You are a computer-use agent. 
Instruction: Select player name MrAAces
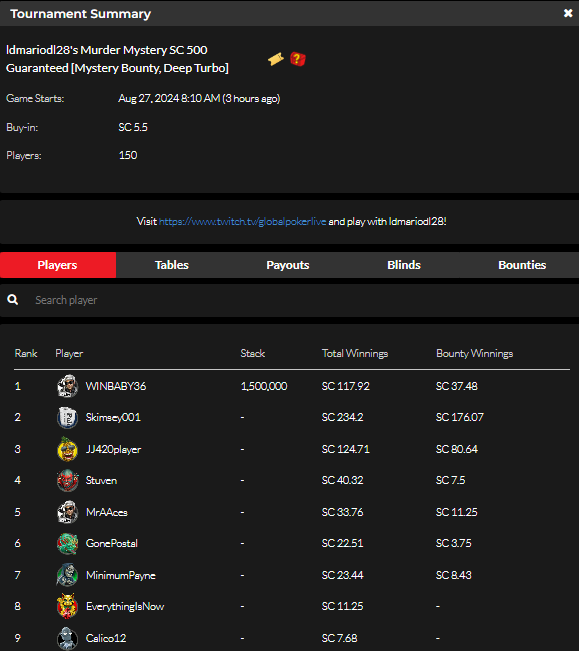[x=107, y=512]
